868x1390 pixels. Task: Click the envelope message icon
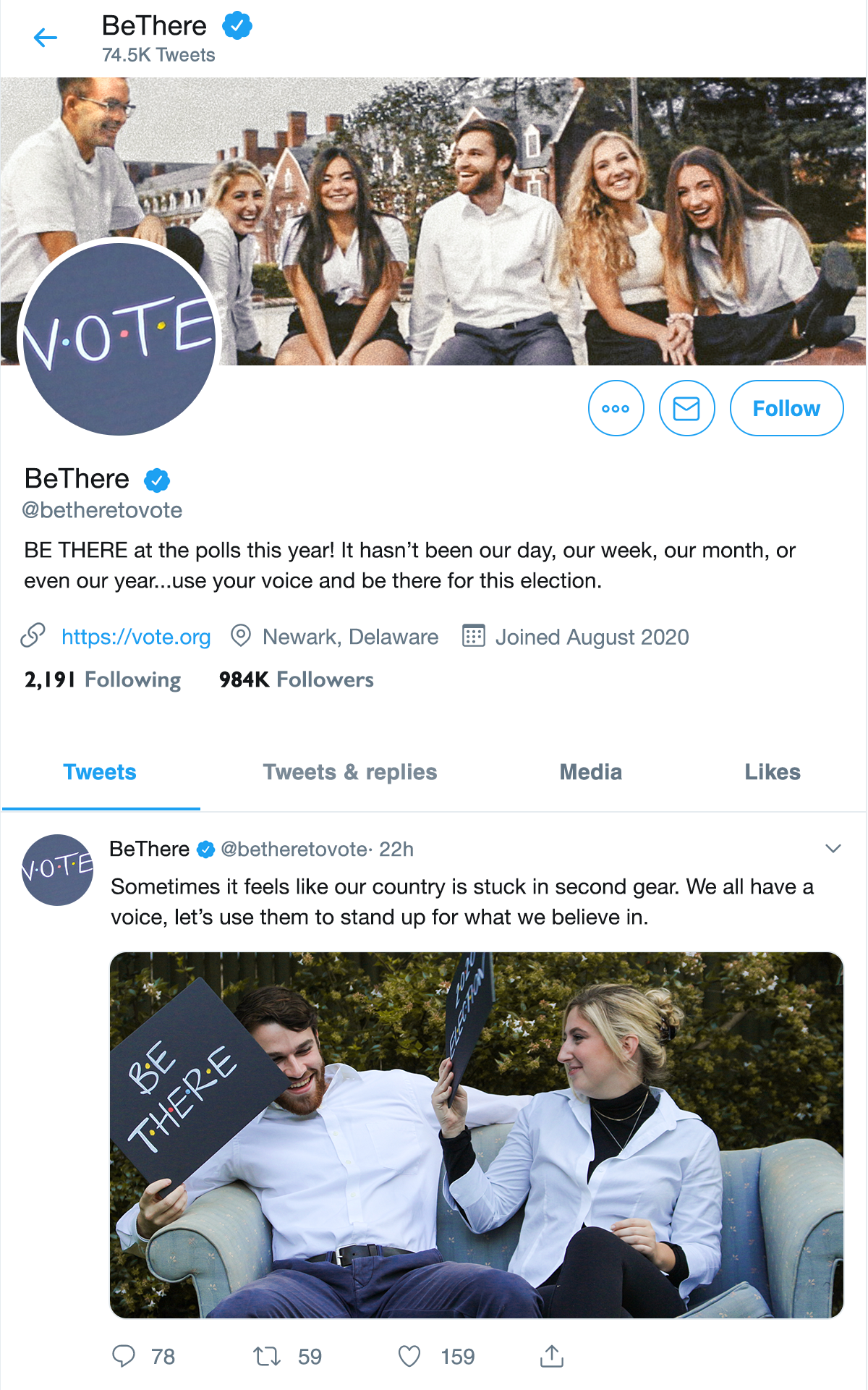(686, 408)
